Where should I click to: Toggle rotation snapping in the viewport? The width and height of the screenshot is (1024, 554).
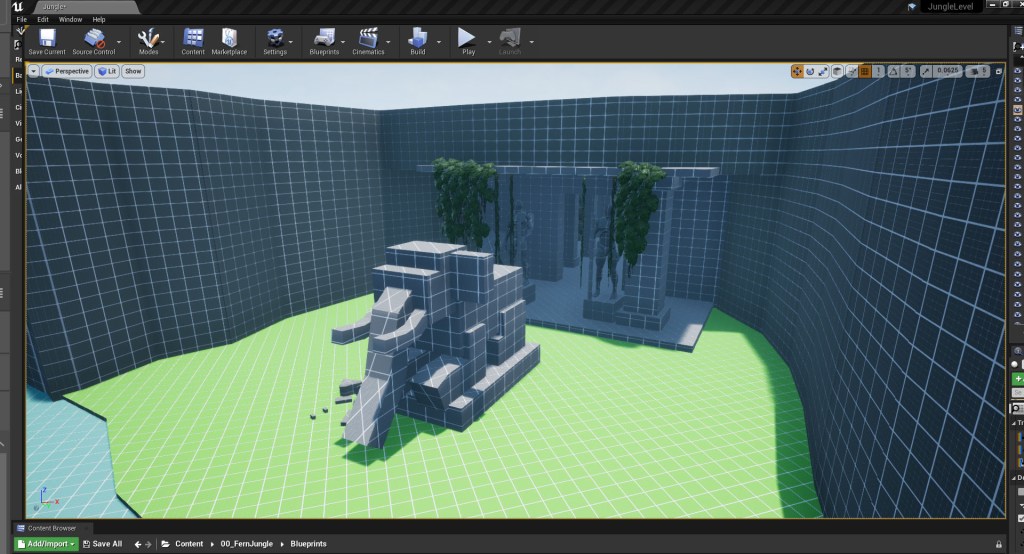tap(894, 71)
